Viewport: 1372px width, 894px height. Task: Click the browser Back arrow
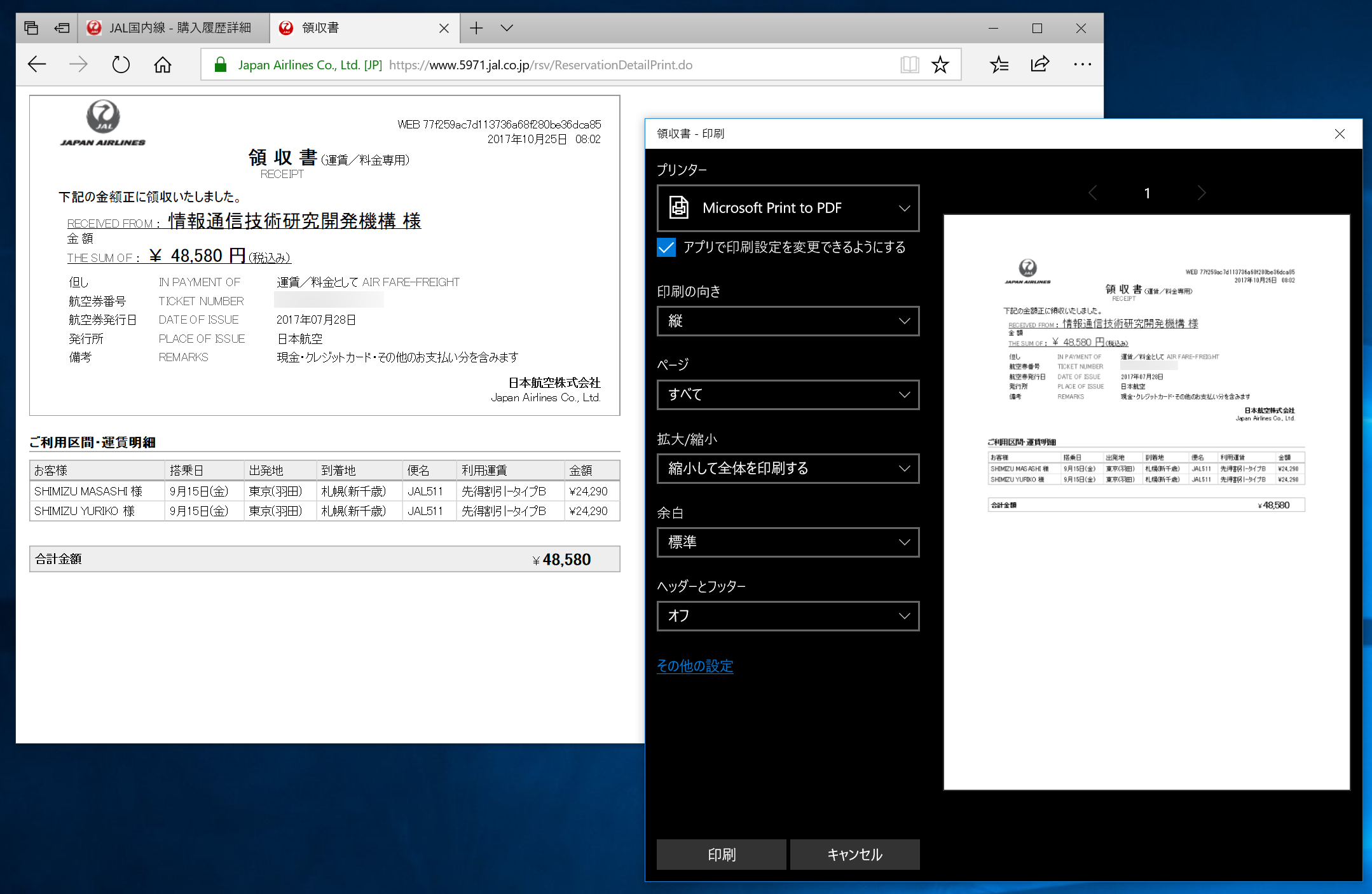point(37,64)
